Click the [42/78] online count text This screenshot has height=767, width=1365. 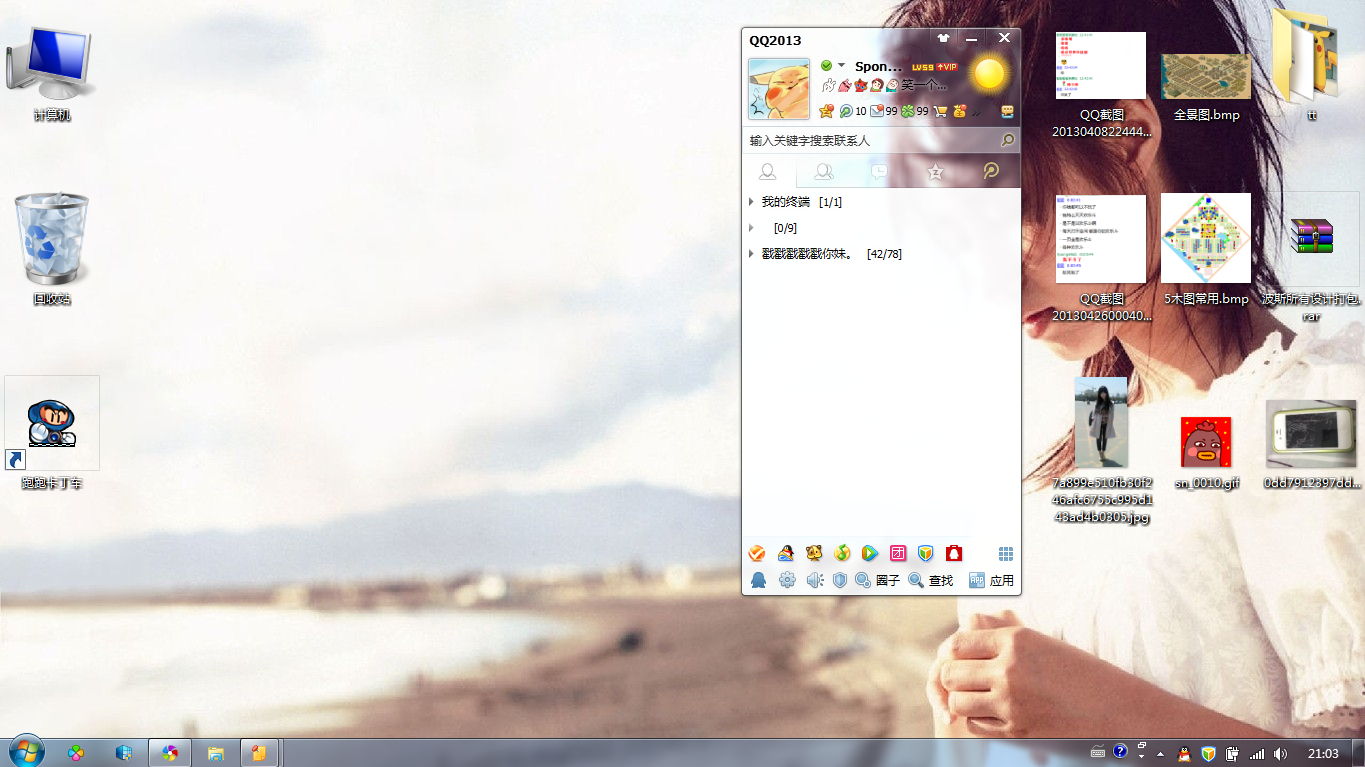point(884,254)
